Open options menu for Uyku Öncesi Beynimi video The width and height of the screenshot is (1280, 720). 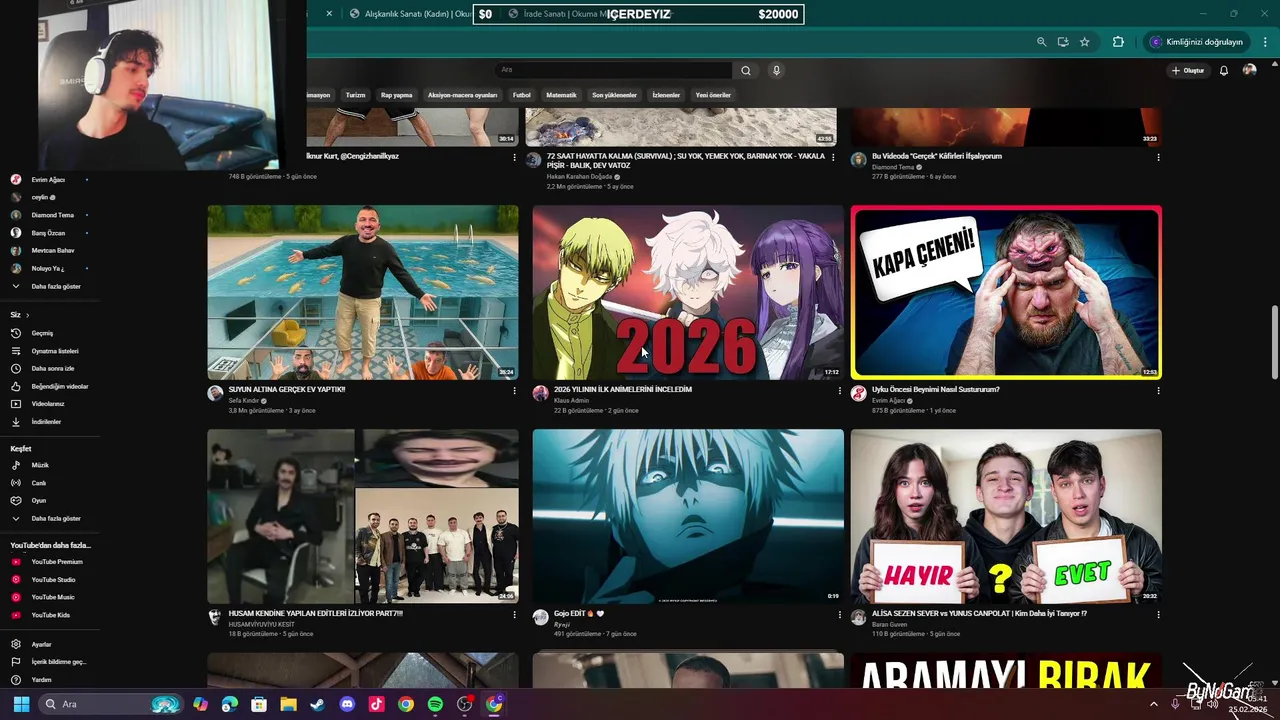tap(1158, 391)
